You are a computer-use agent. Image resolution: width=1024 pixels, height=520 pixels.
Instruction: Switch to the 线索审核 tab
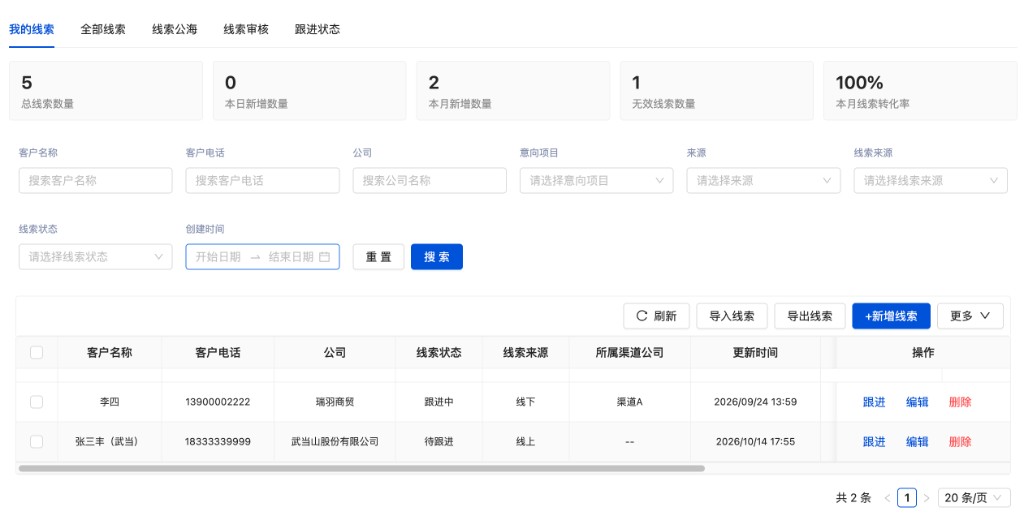(x=246, y=29)
